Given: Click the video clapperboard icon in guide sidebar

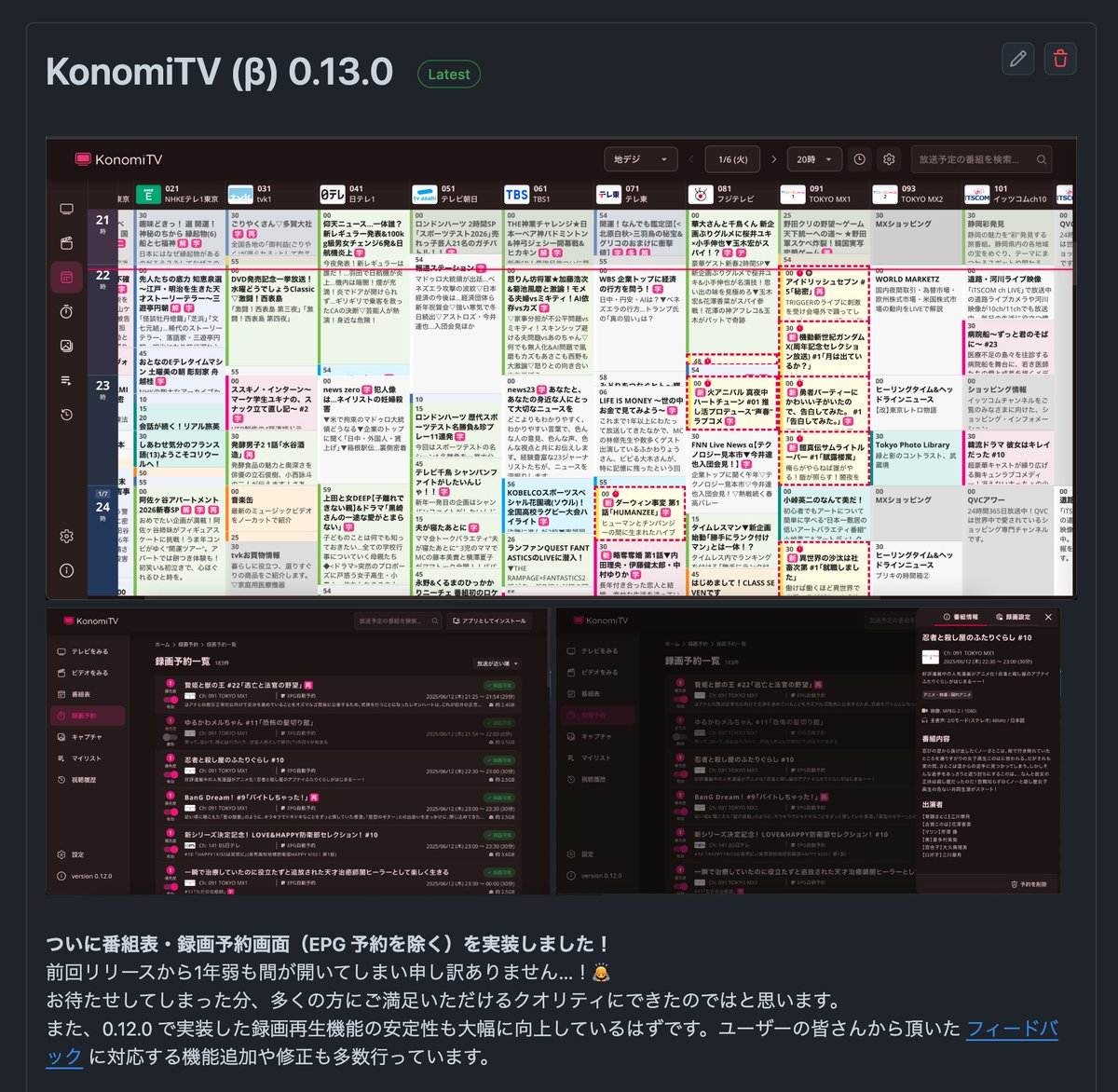Looking at the screenshot, I should [66, 243].
